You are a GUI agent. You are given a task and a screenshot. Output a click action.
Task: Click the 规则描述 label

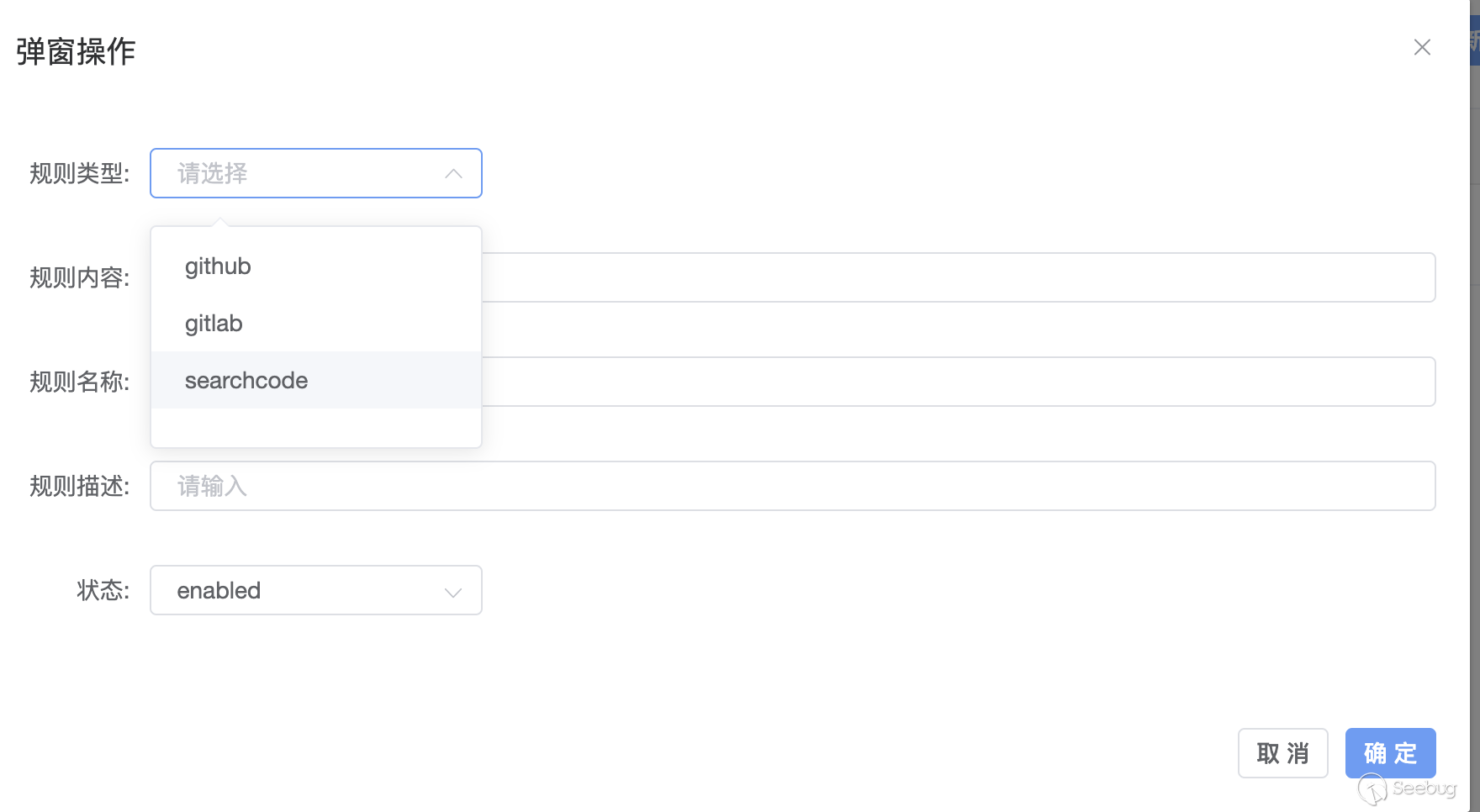pyautogui.click(x=79, y=486)
